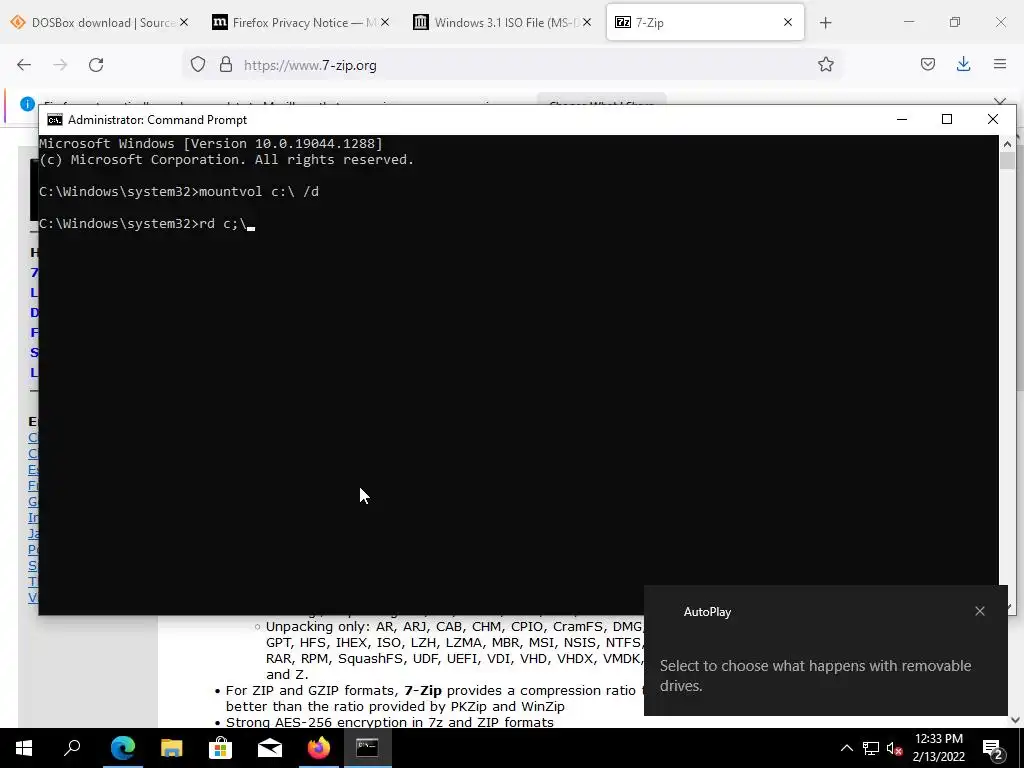Close the Firefox Privacy Notice tab
This screenshot has width=1024, height=768.
[x=385, y=22]
